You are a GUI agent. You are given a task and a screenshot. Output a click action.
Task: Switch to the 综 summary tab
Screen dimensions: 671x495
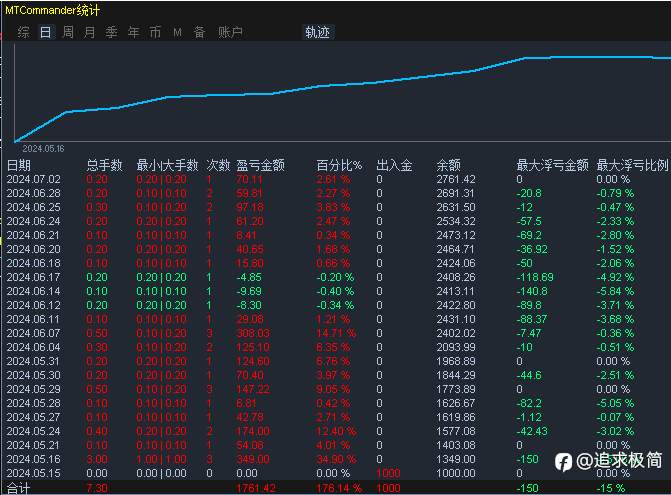pyautogui.click(x=24, y=32)
